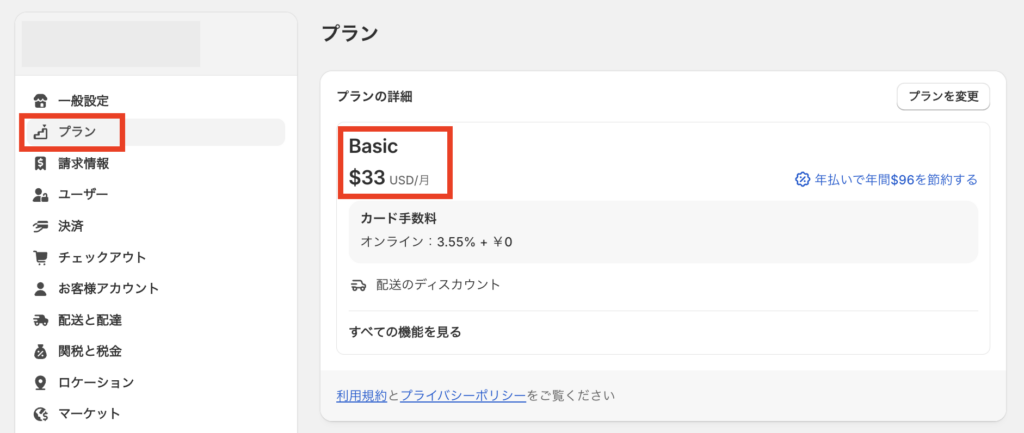This screenshot has height=433, width=1024.
Task: Click the 配送のディスカウント row
Action: [663, 285]
